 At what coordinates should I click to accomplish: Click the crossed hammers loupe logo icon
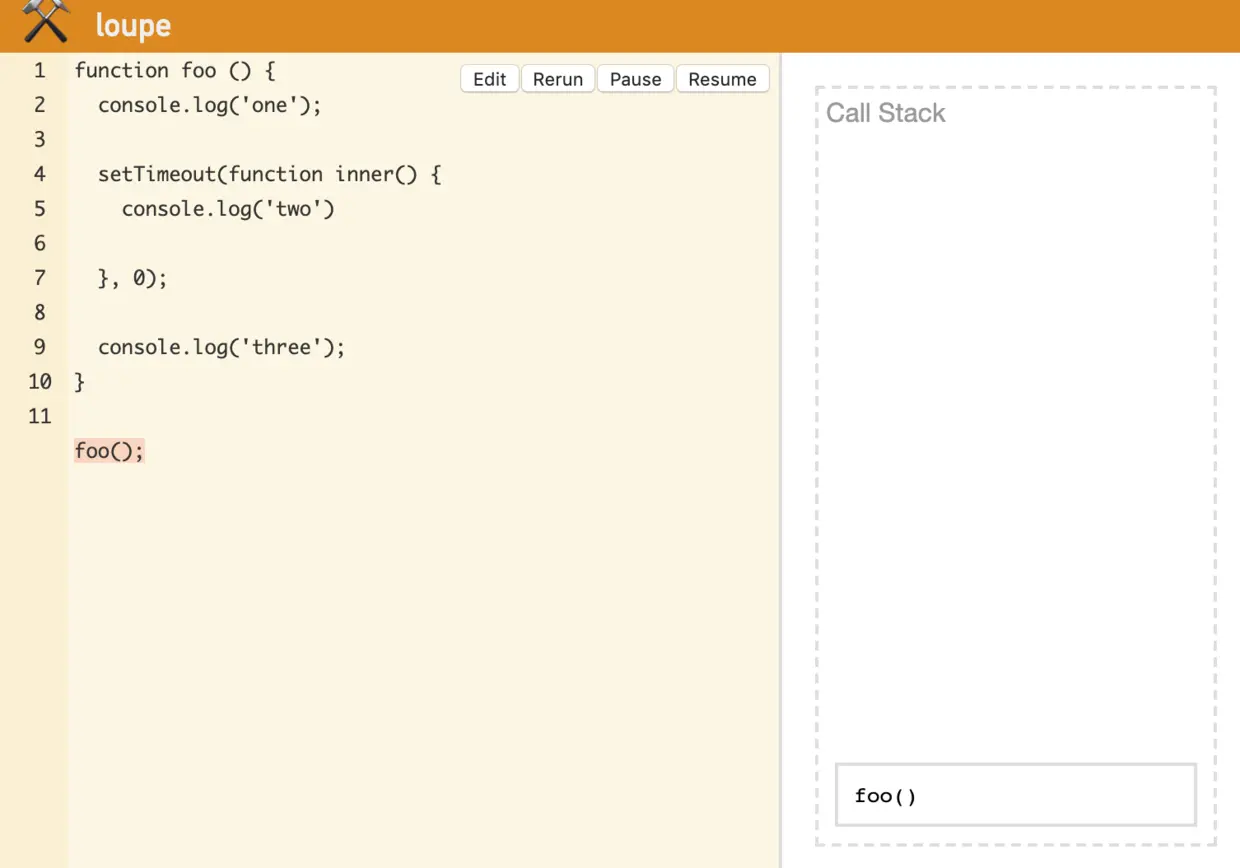pyautogui.click(x=46, y=22)
